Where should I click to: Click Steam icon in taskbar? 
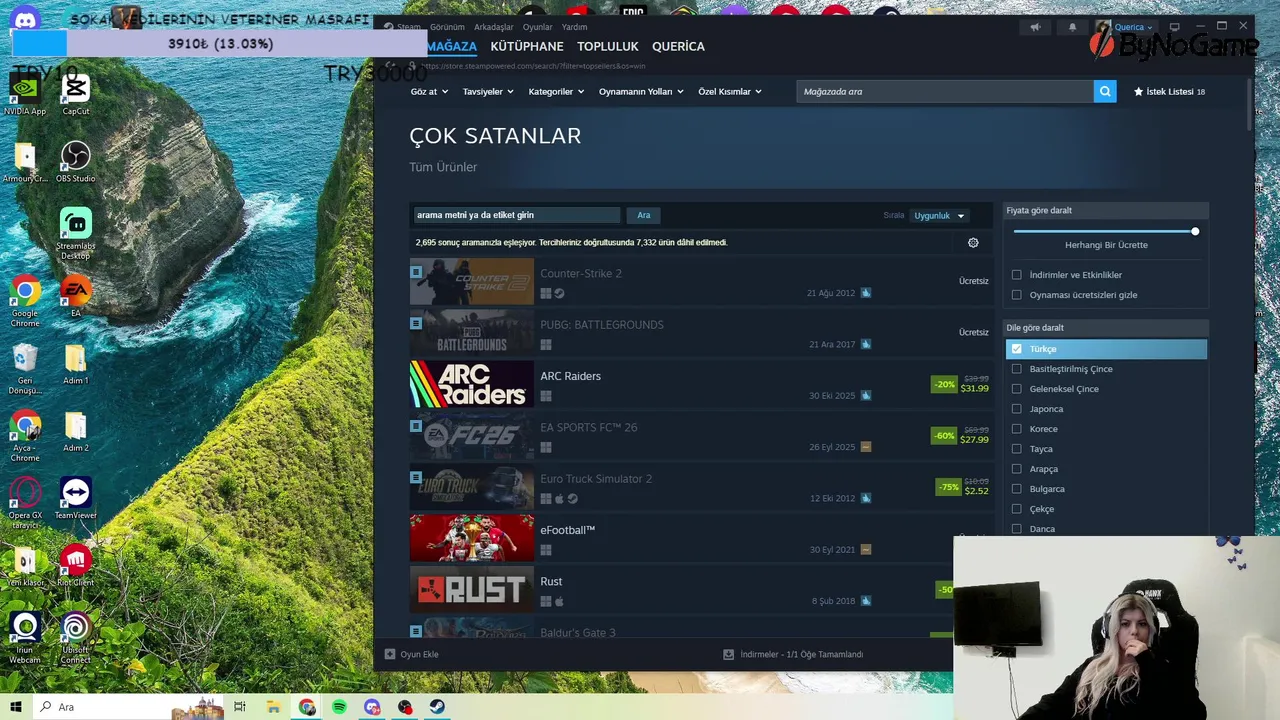point(438,707)
